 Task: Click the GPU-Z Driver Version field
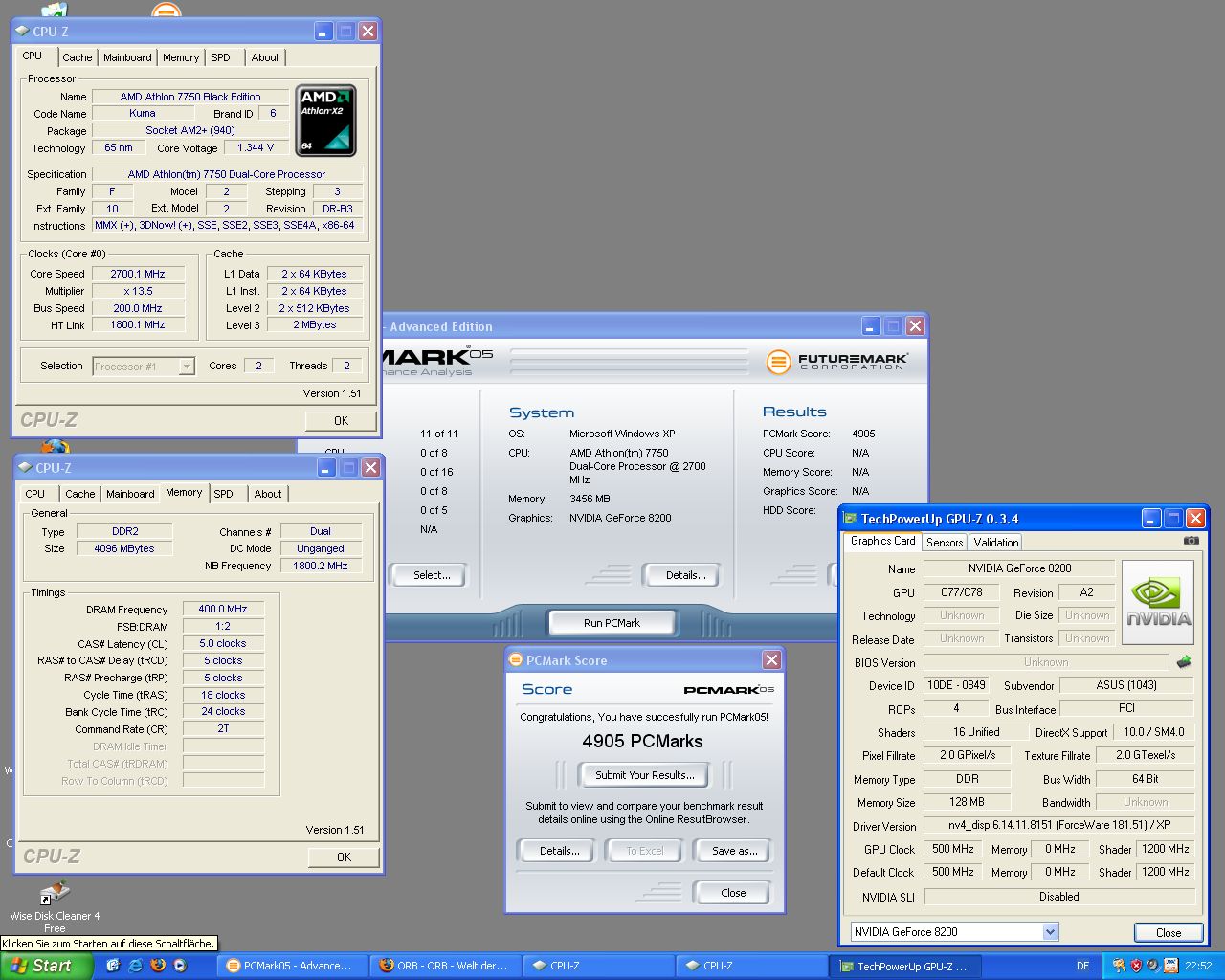(1058, 825)
